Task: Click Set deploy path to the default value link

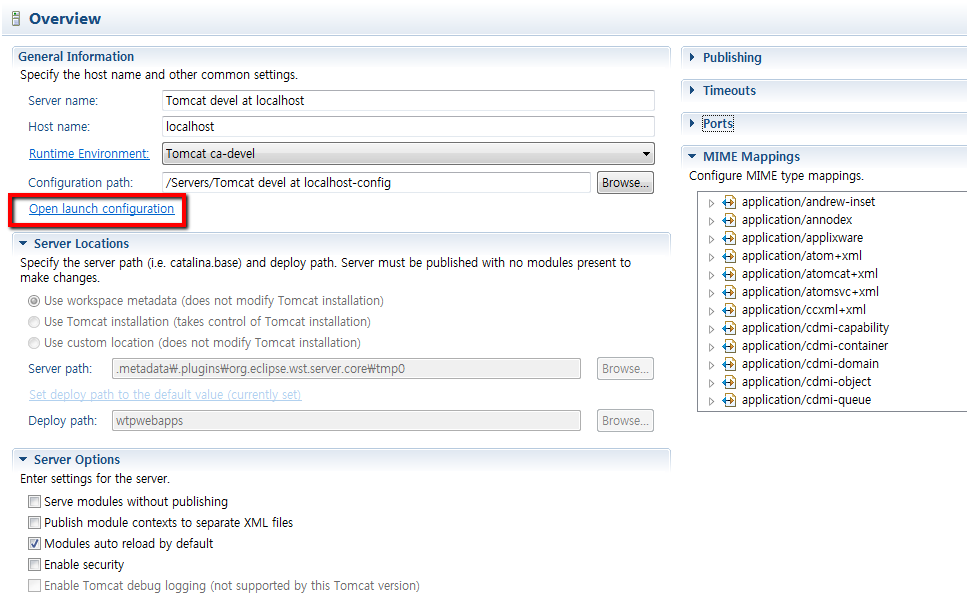Action: [165, 394]
